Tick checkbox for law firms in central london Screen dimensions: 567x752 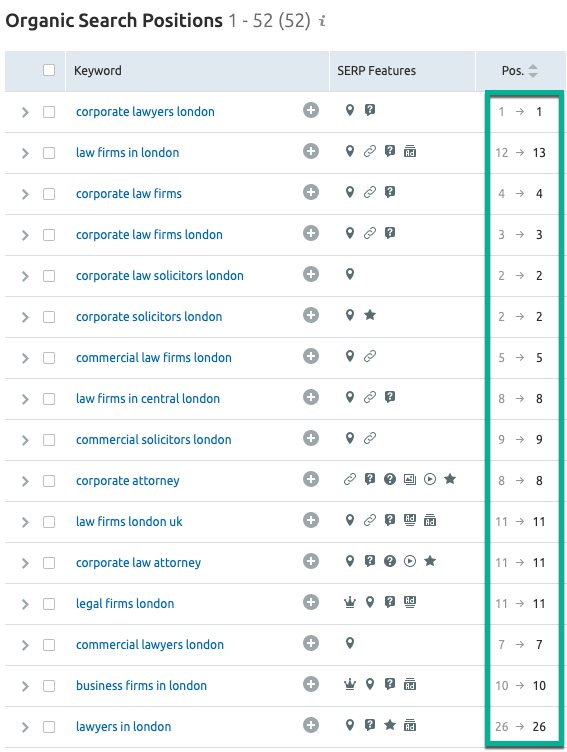(49, 399)
